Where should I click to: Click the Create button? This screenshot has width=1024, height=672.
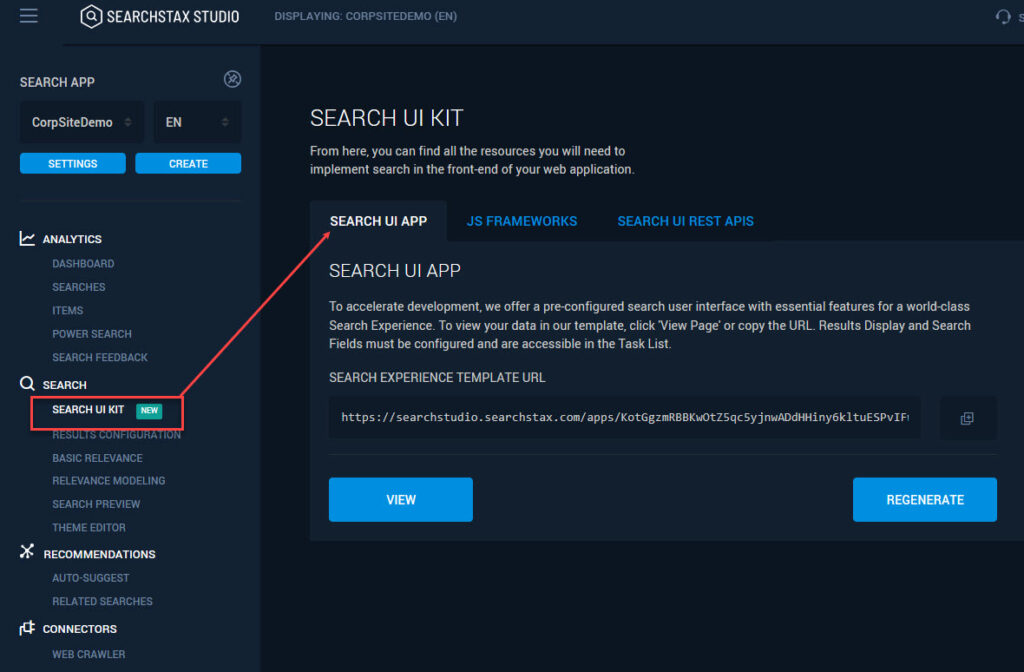tap(188, 163)
